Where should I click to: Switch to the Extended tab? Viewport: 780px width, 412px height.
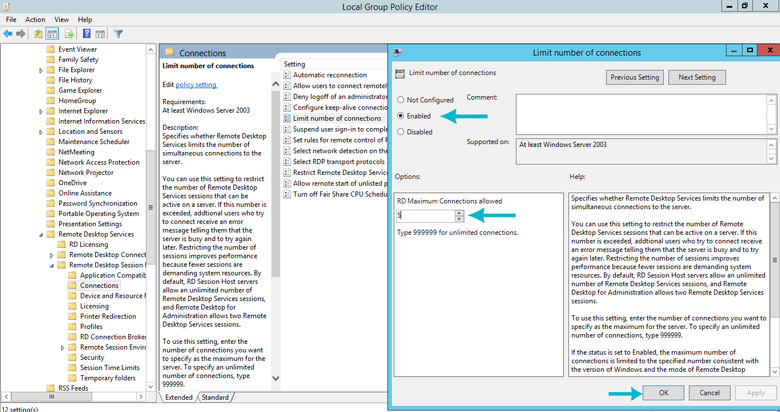point(179,397)
